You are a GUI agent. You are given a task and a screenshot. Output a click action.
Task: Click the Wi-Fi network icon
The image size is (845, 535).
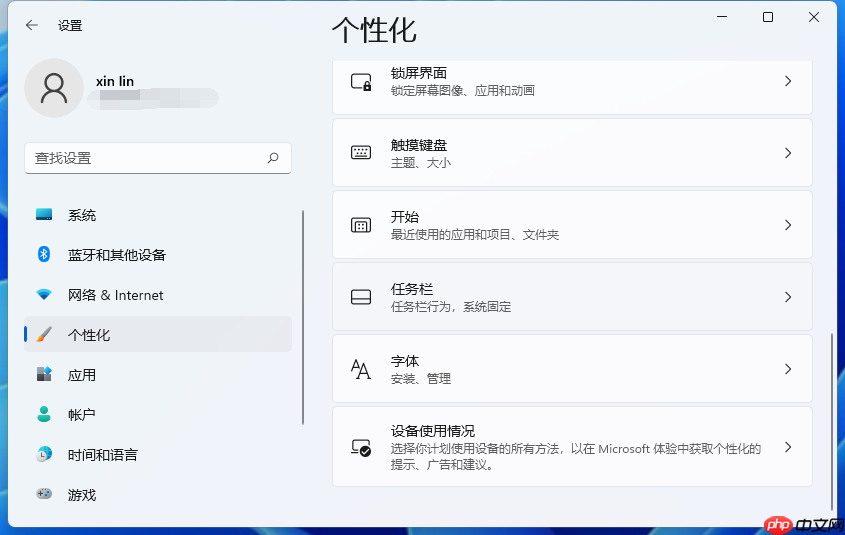pos(44,295)
